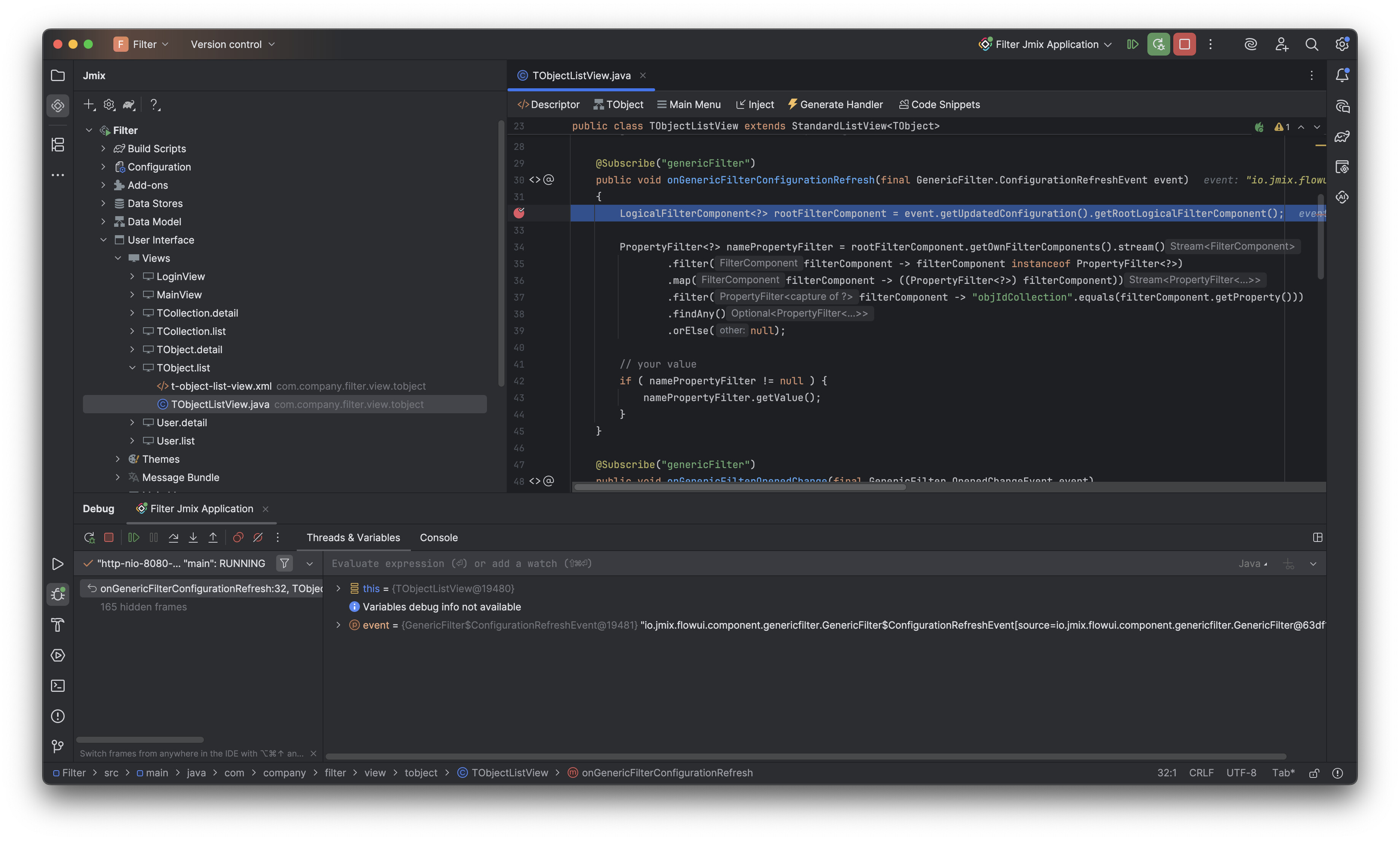Select the TObjectListView.java editor tab
1400x841 pixels.
581,75
